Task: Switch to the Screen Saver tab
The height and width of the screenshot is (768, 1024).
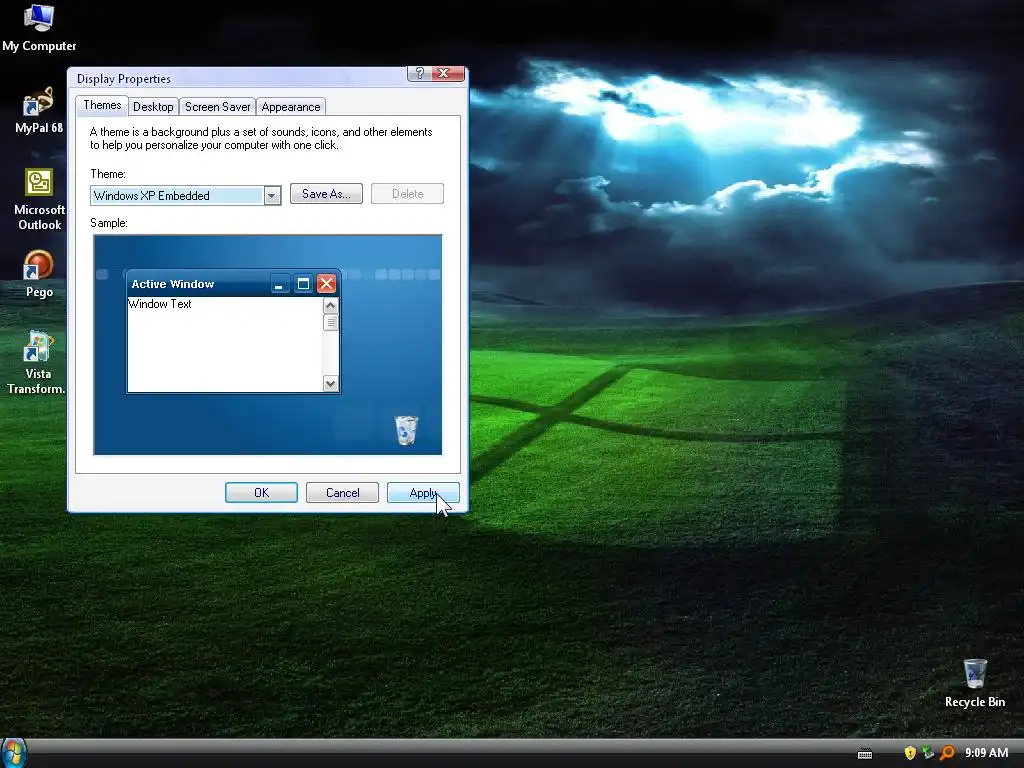Action: click(217, 106)
